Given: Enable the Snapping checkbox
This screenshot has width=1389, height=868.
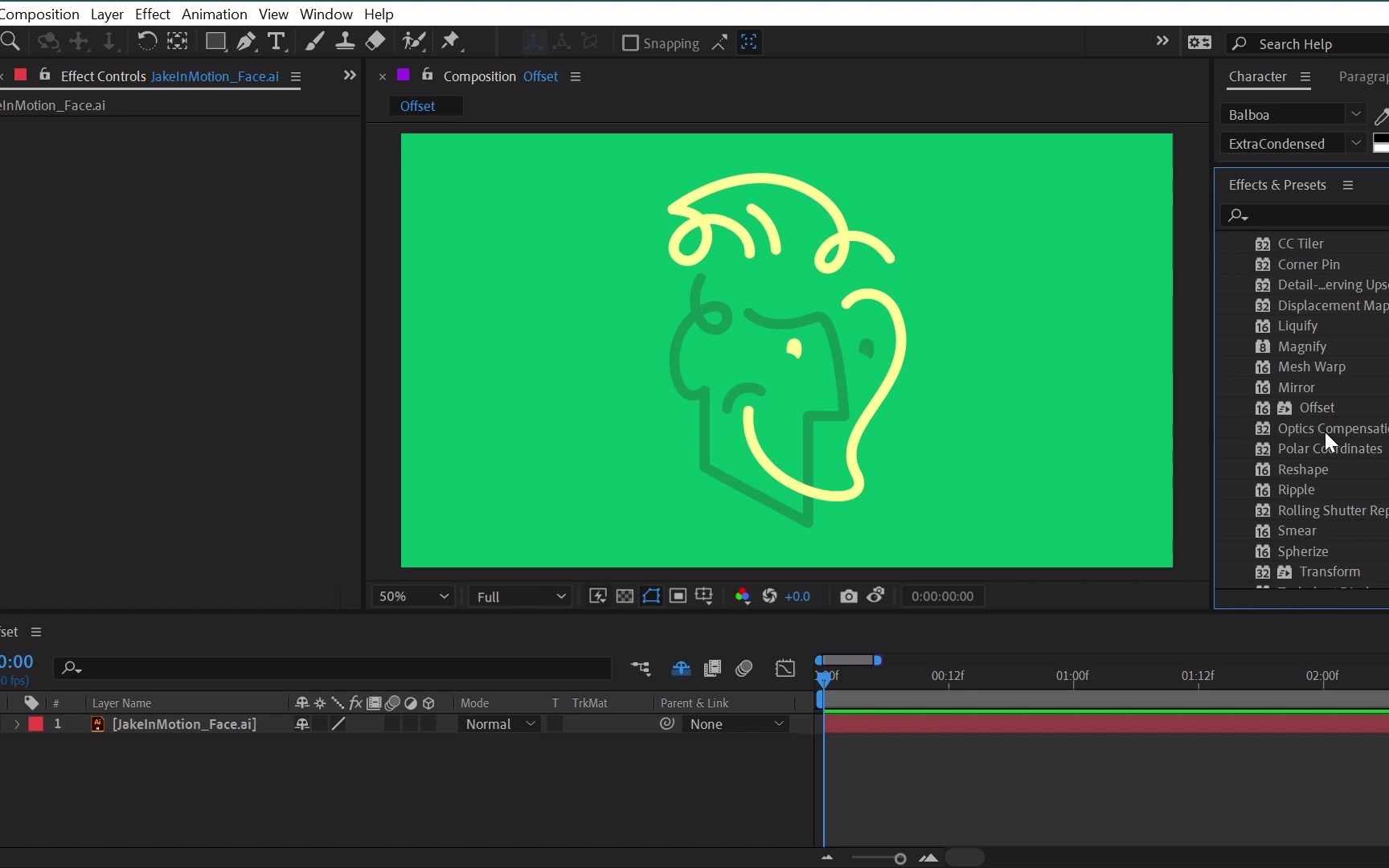Looking at the screenshot, I should (x=630, y=43).
